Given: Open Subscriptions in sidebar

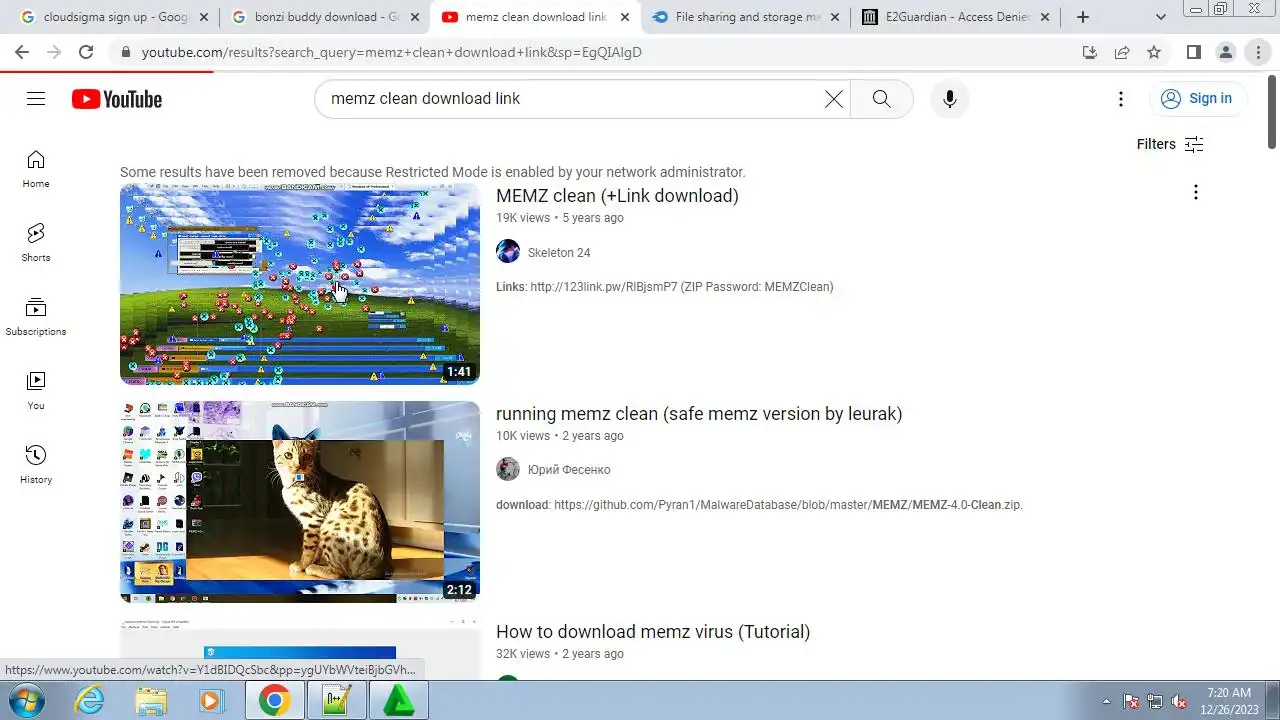Looking at the screenshot, I should point(36,317).
